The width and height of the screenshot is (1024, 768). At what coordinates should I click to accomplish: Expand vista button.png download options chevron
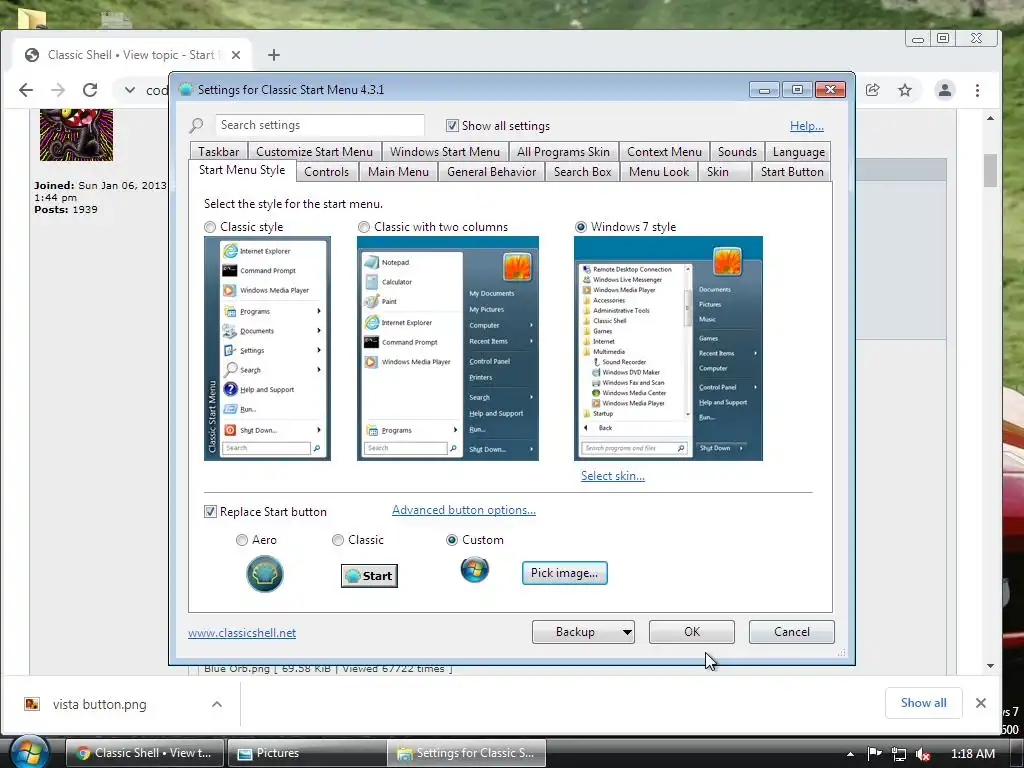click(x=217, y=704)
